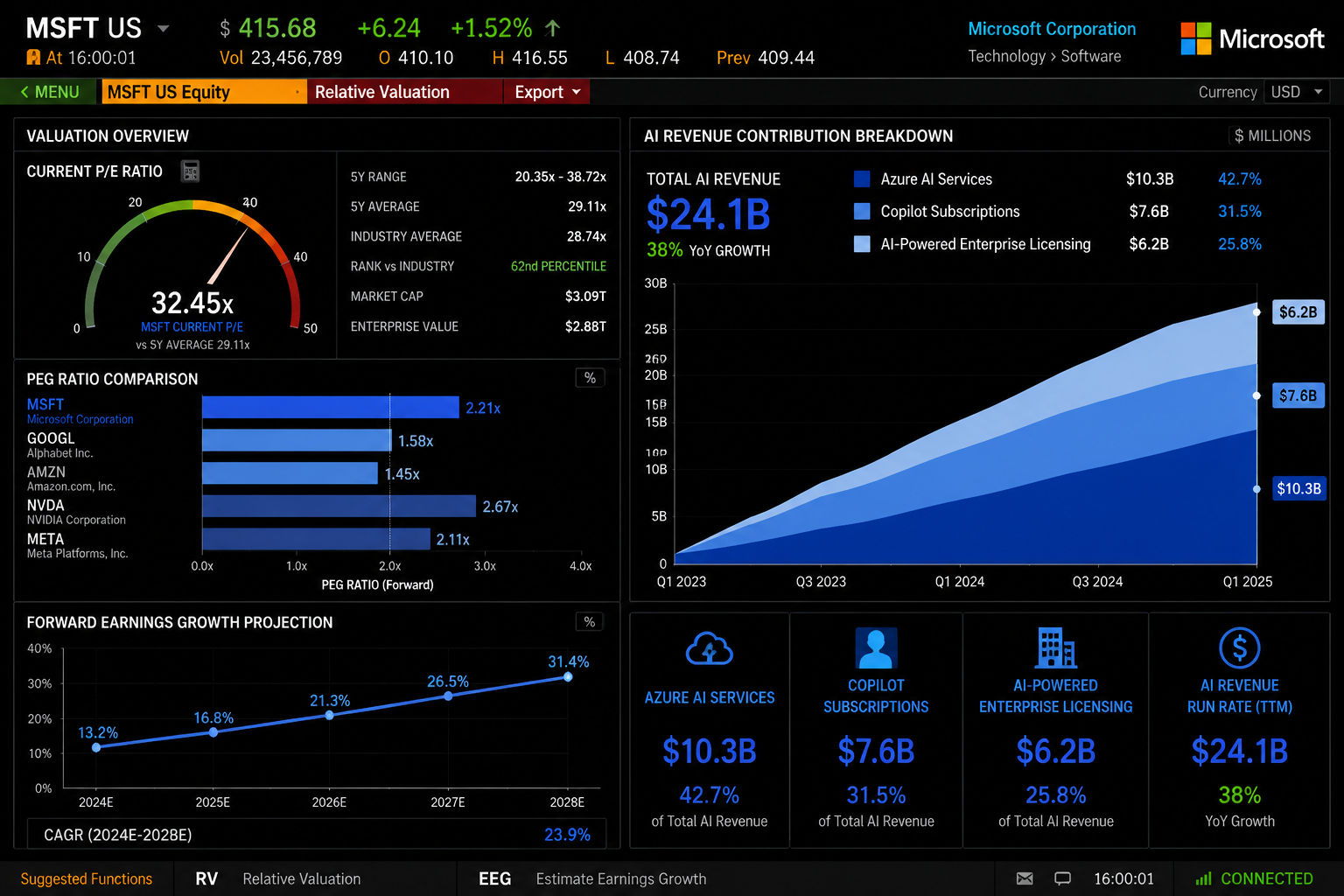Click the Industry Average value 28.74x
Screen dimensions: 1344x896
(586, 236)
